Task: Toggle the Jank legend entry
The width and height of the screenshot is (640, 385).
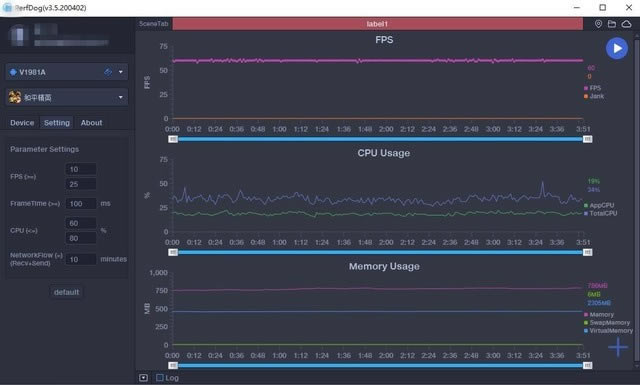Action: coord(594,96)
